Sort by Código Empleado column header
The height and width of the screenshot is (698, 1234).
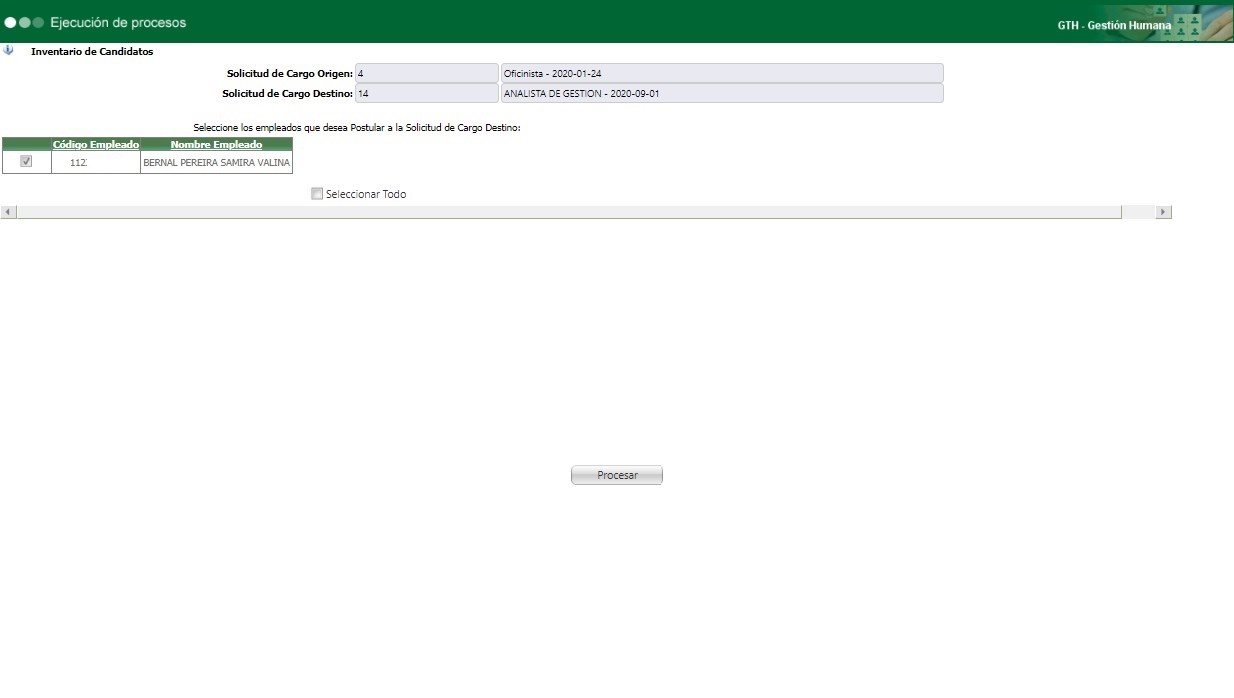[96, 145]
